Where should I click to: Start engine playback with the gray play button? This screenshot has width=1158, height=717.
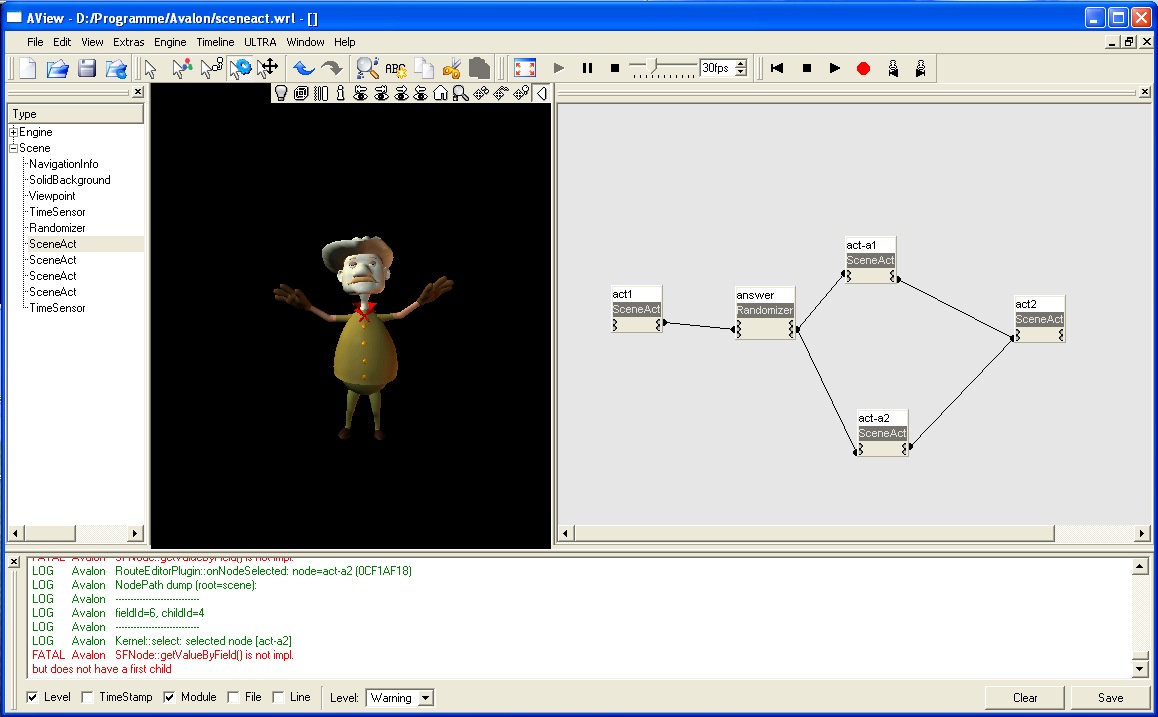[x=559, y=68]
